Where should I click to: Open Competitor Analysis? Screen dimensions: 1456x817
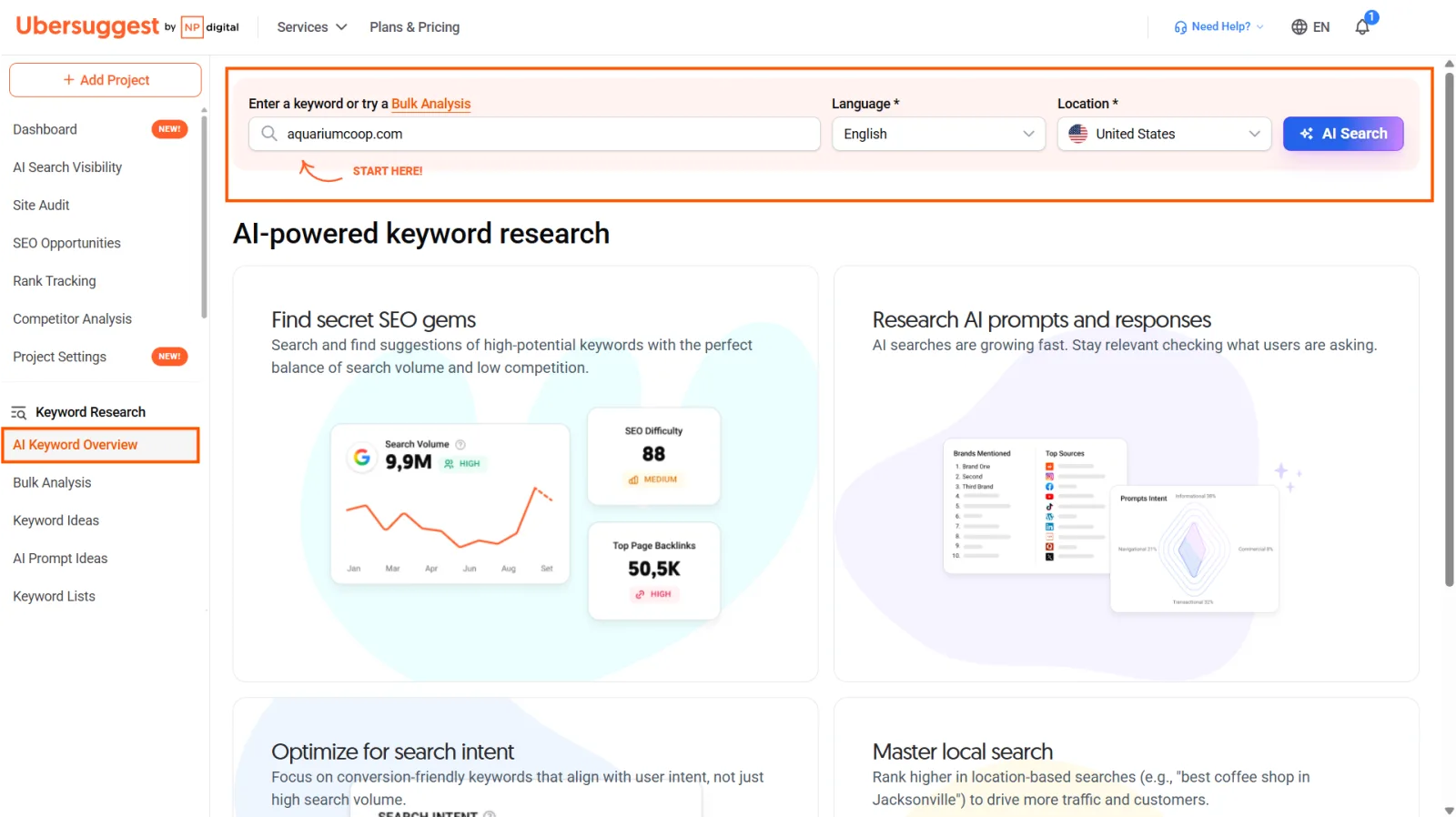[72, 319]
